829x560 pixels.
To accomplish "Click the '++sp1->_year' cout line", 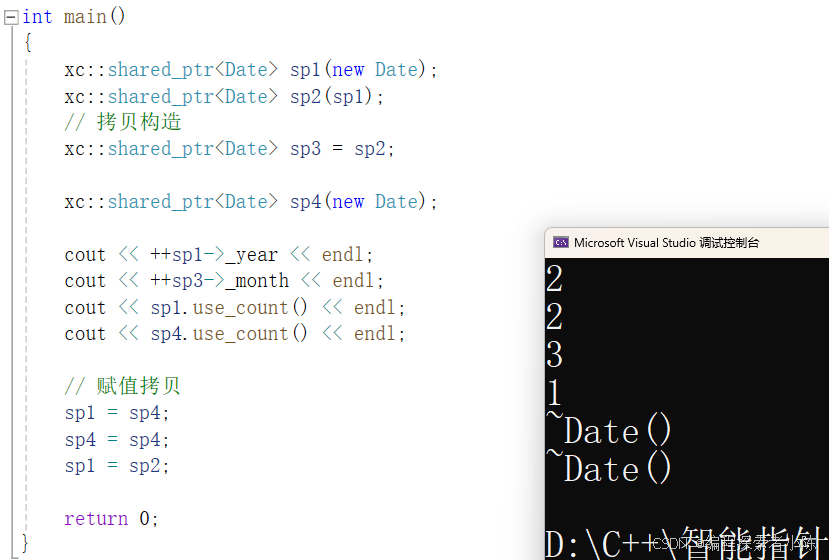I will [x=219, y=255].
